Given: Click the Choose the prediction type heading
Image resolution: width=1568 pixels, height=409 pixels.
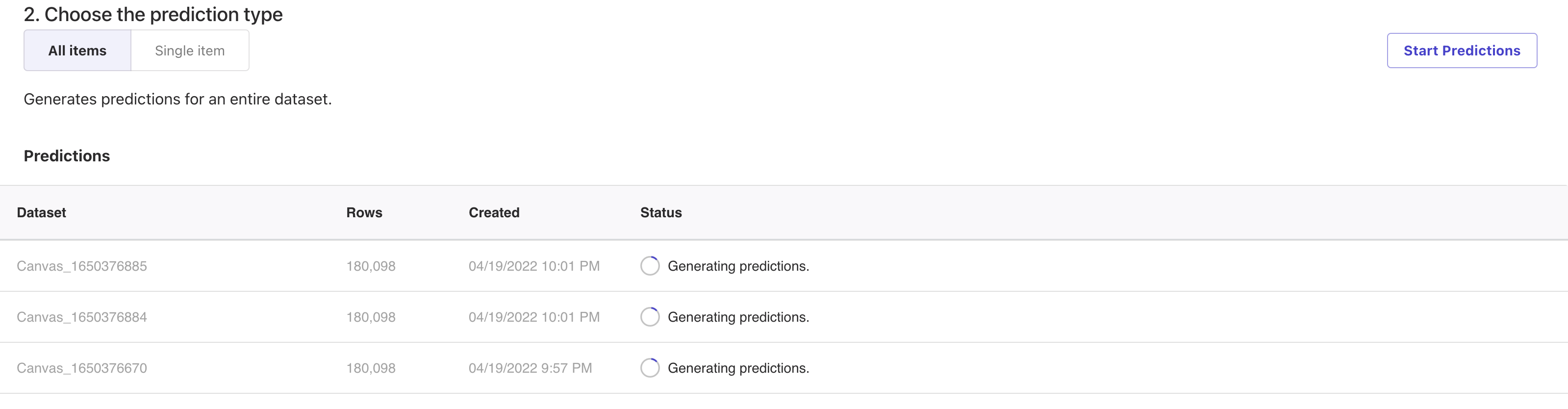Looking at the screenshot, I should tap(153, 15).
